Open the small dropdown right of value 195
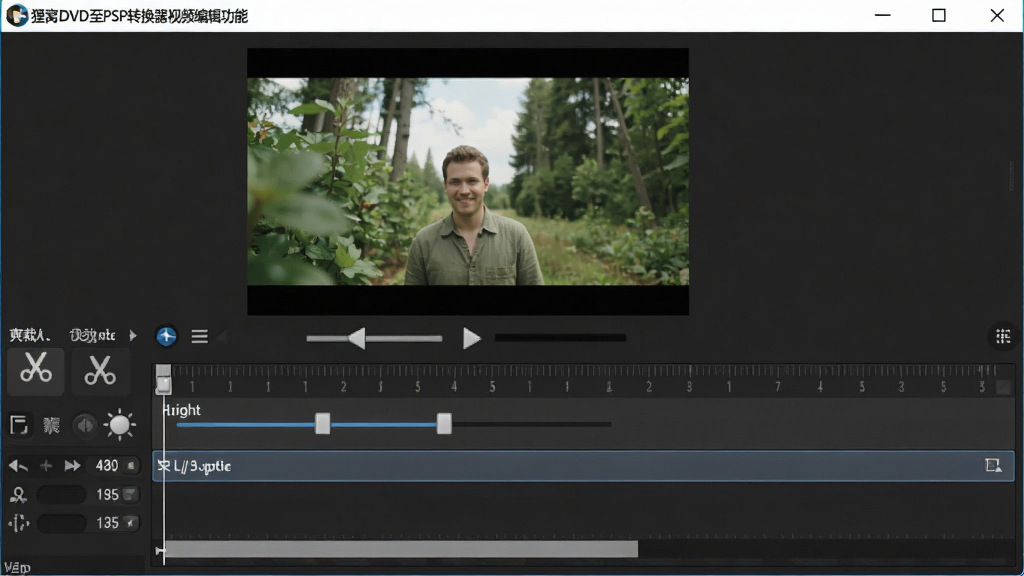 tap(131, 494)
